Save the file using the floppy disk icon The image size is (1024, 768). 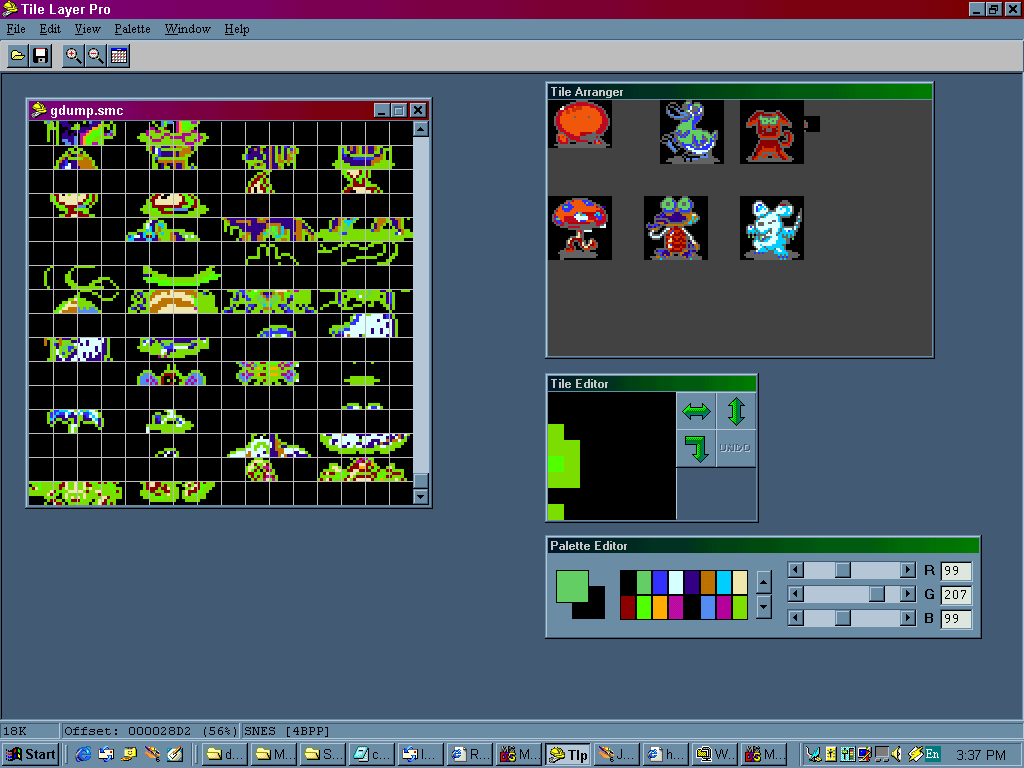[40, 56]
